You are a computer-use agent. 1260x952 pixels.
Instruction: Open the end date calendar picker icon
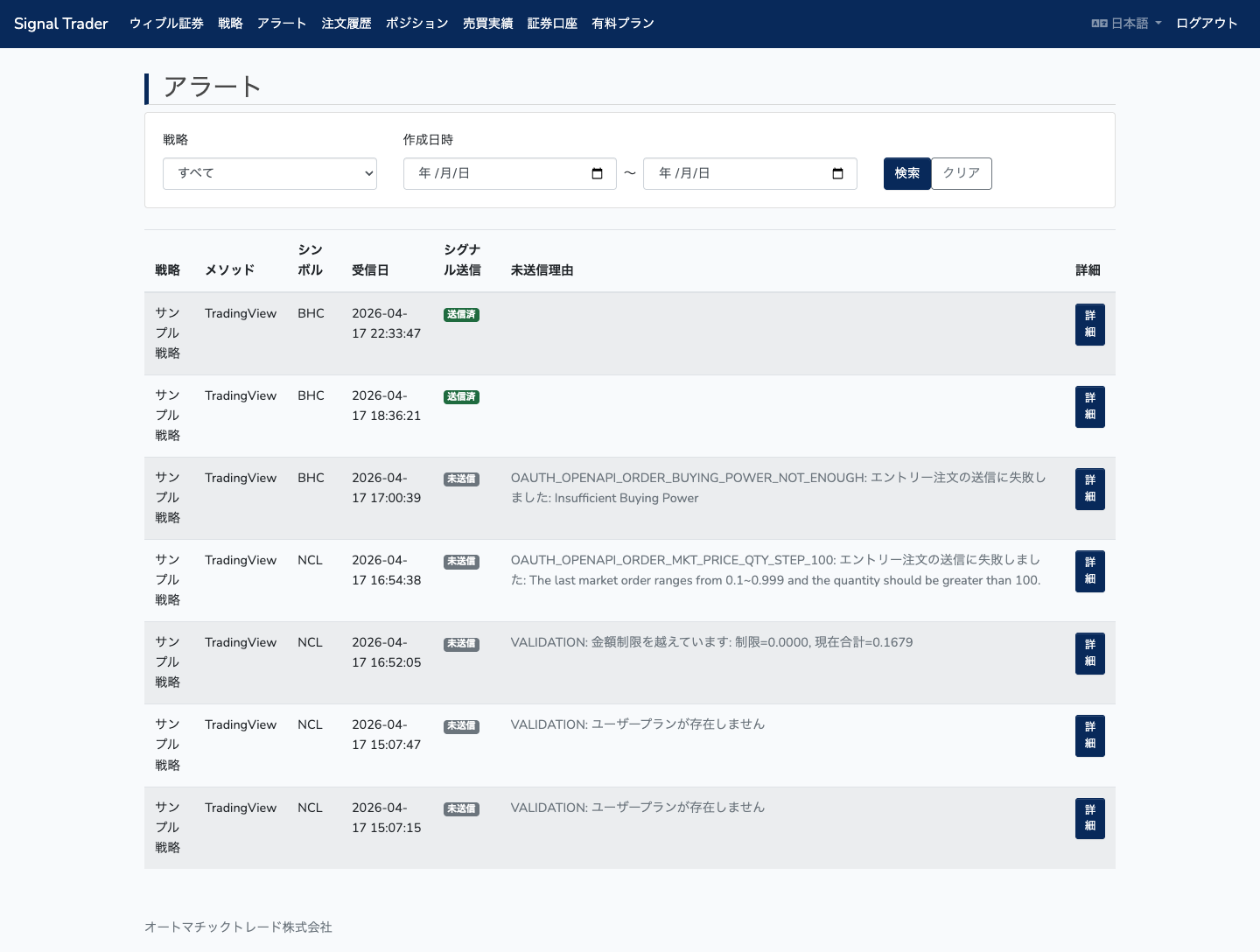pos(837,173)
